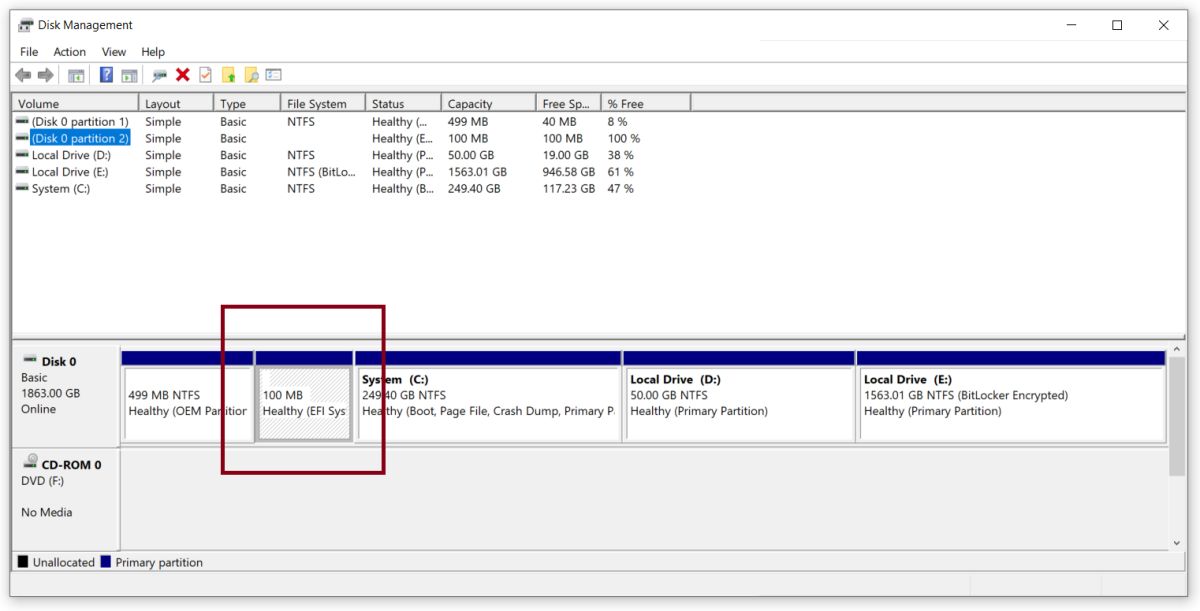Click the 946.58 GB free space cell
This screenshot has height=611, width=1200.
point(569,172)
